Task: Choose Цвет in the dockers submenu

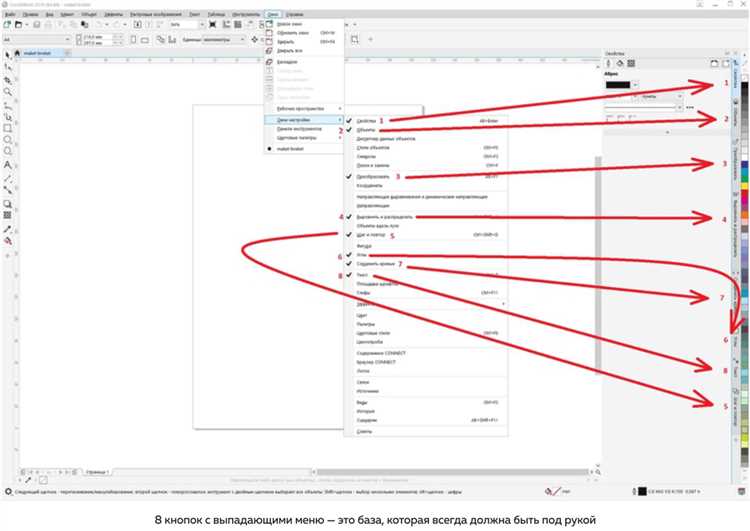Action: point(362,314)
